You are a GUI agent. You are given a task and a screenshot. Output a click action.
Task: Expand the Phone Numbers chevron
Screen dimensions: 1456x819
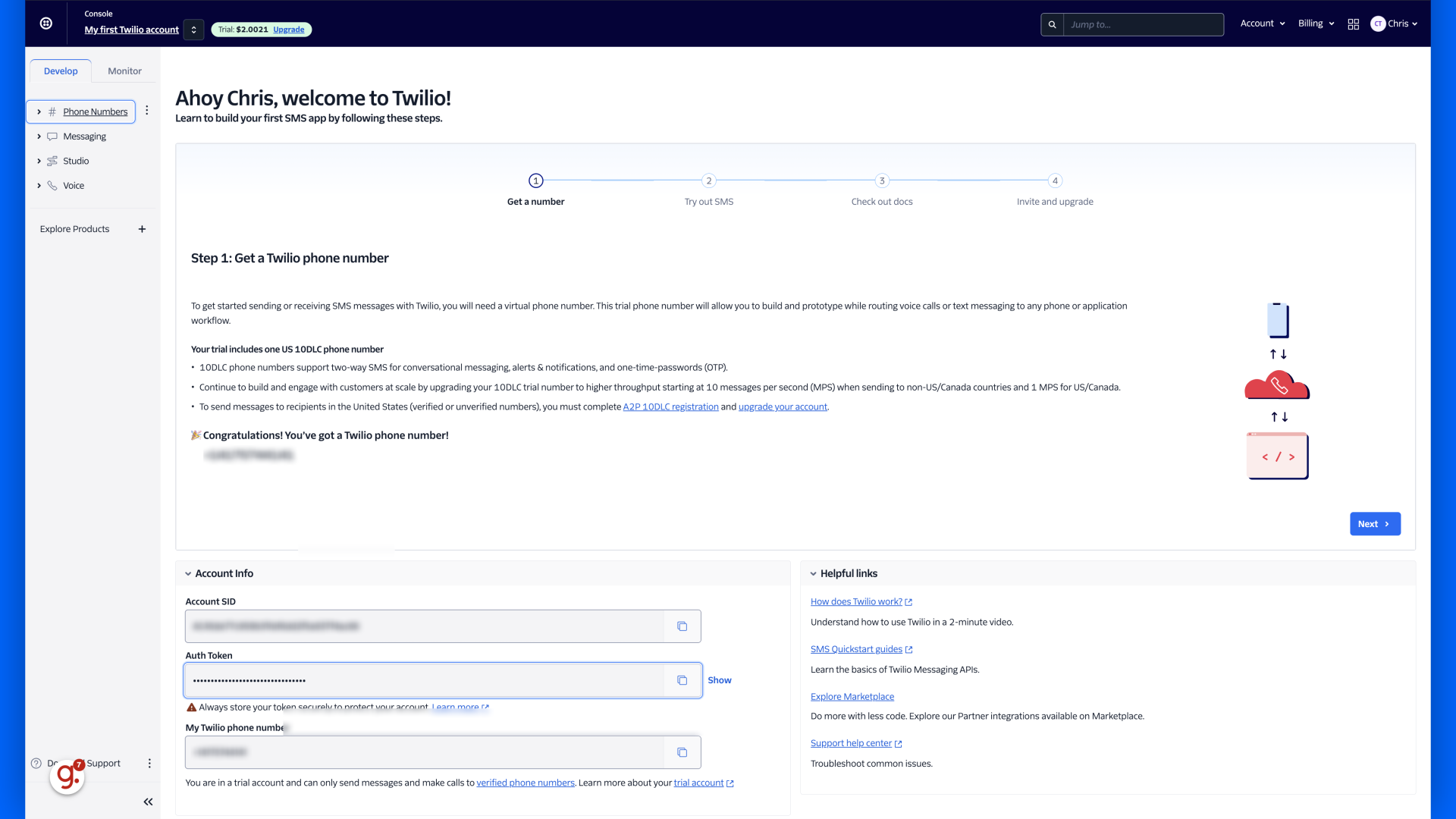pos(39,111)
